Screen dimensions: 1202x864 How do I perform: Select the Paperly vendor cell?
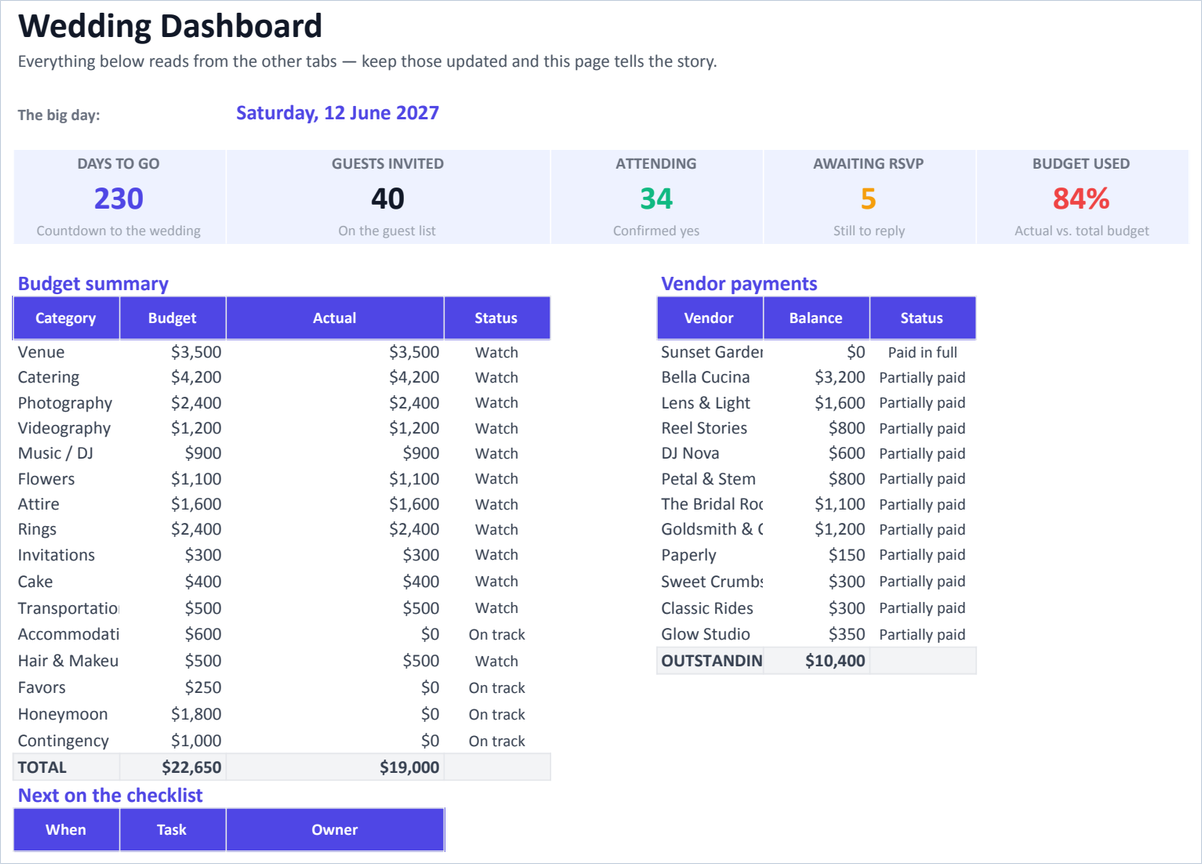tap(709, 555)
